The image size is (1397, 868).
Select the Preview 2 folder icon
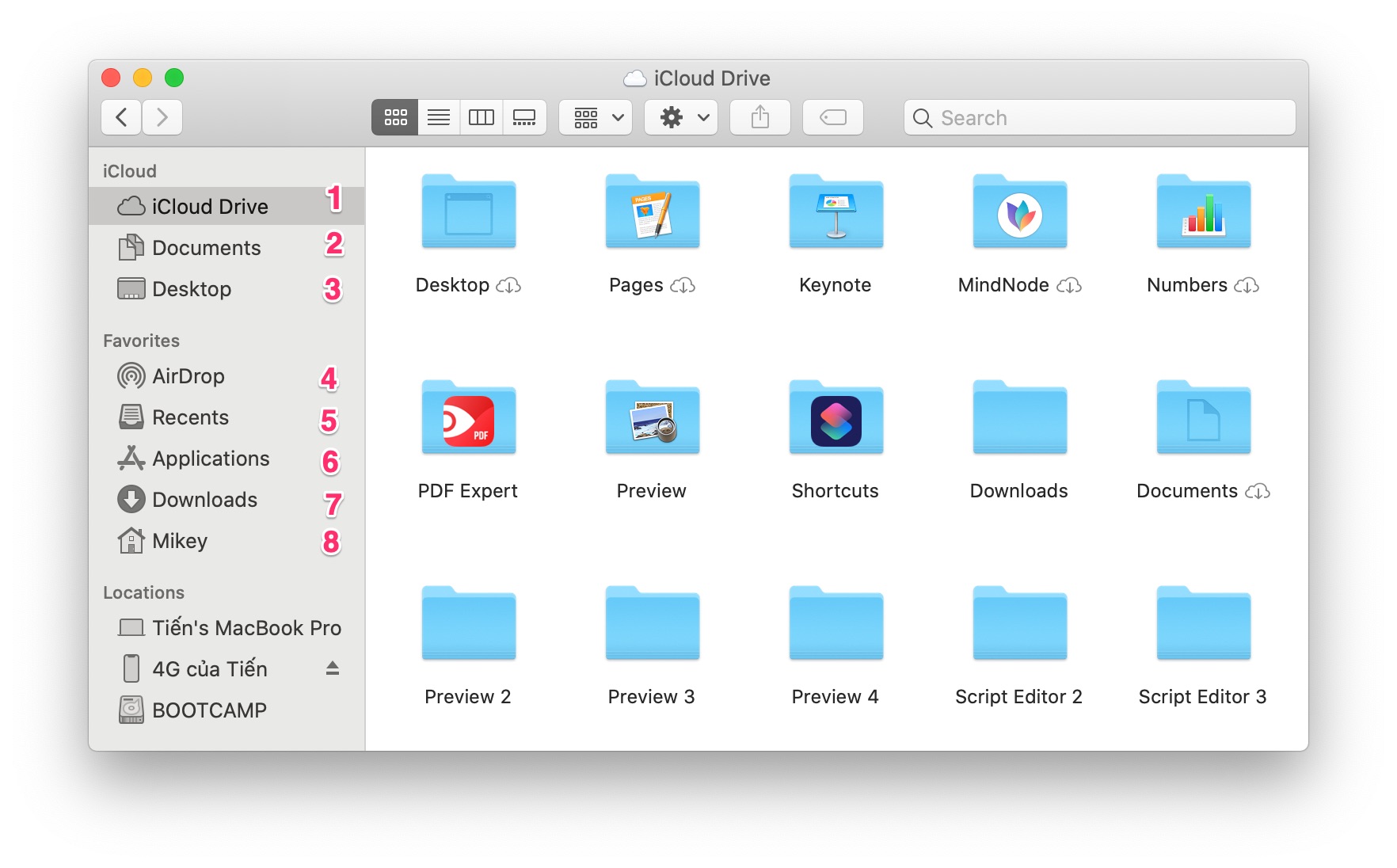(469, 623)
